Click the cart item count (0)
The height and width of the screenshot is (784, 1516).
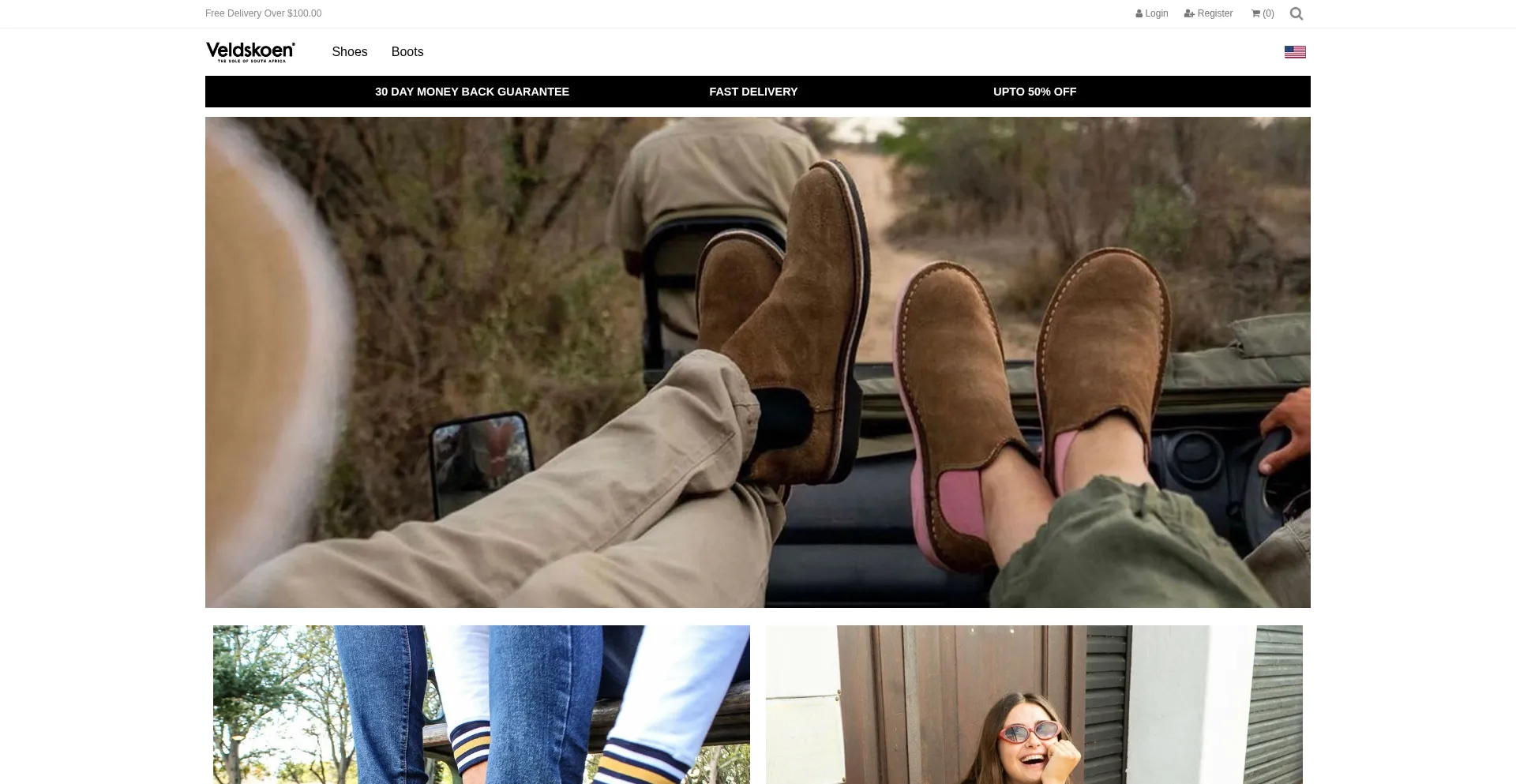[1268, 13]
